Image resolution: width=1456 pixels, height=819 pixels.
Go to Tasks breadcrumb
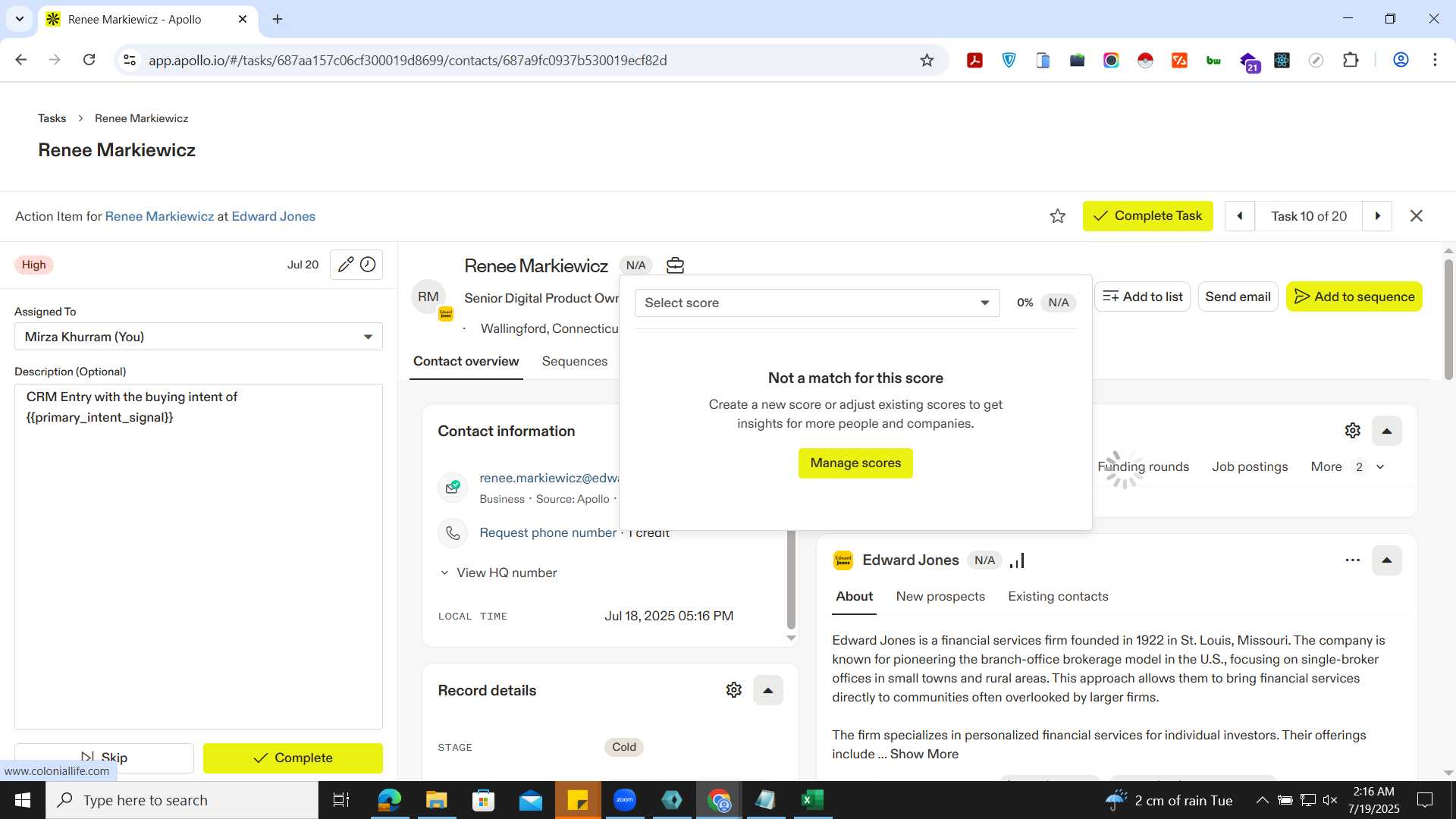[x=52, y=118]
